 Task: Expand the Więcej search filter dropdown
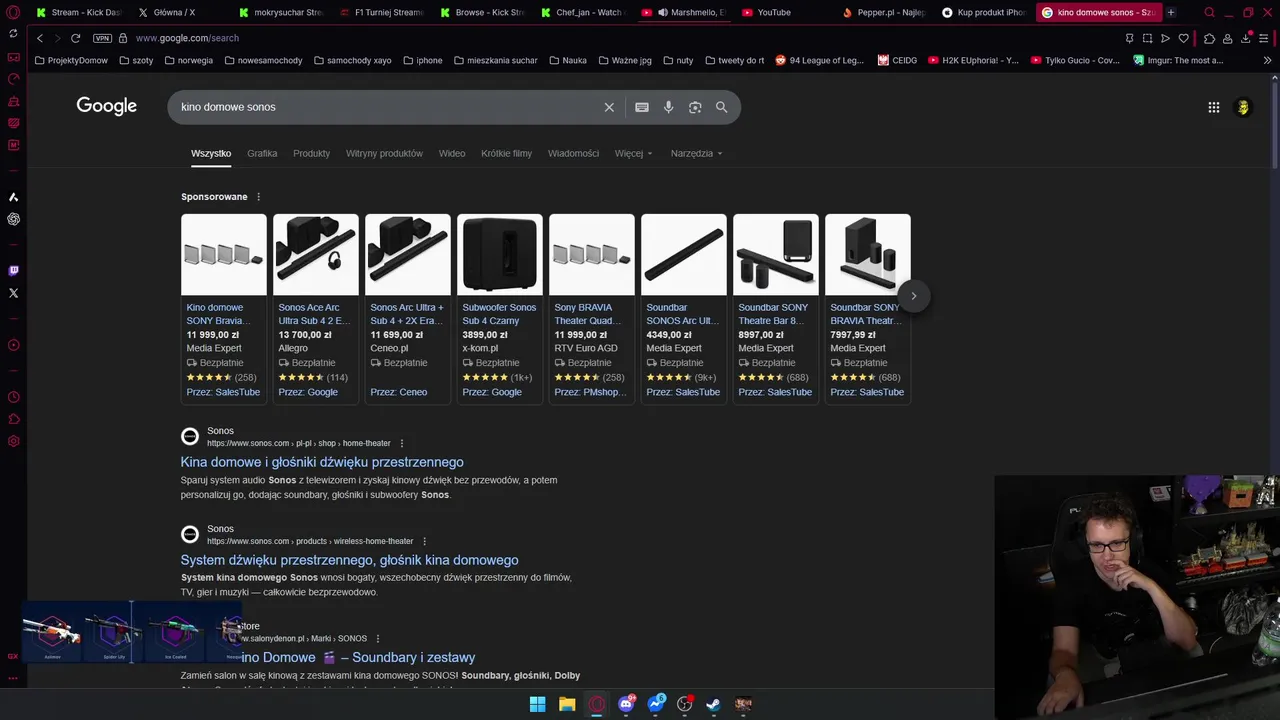click(x=633, y=153)
